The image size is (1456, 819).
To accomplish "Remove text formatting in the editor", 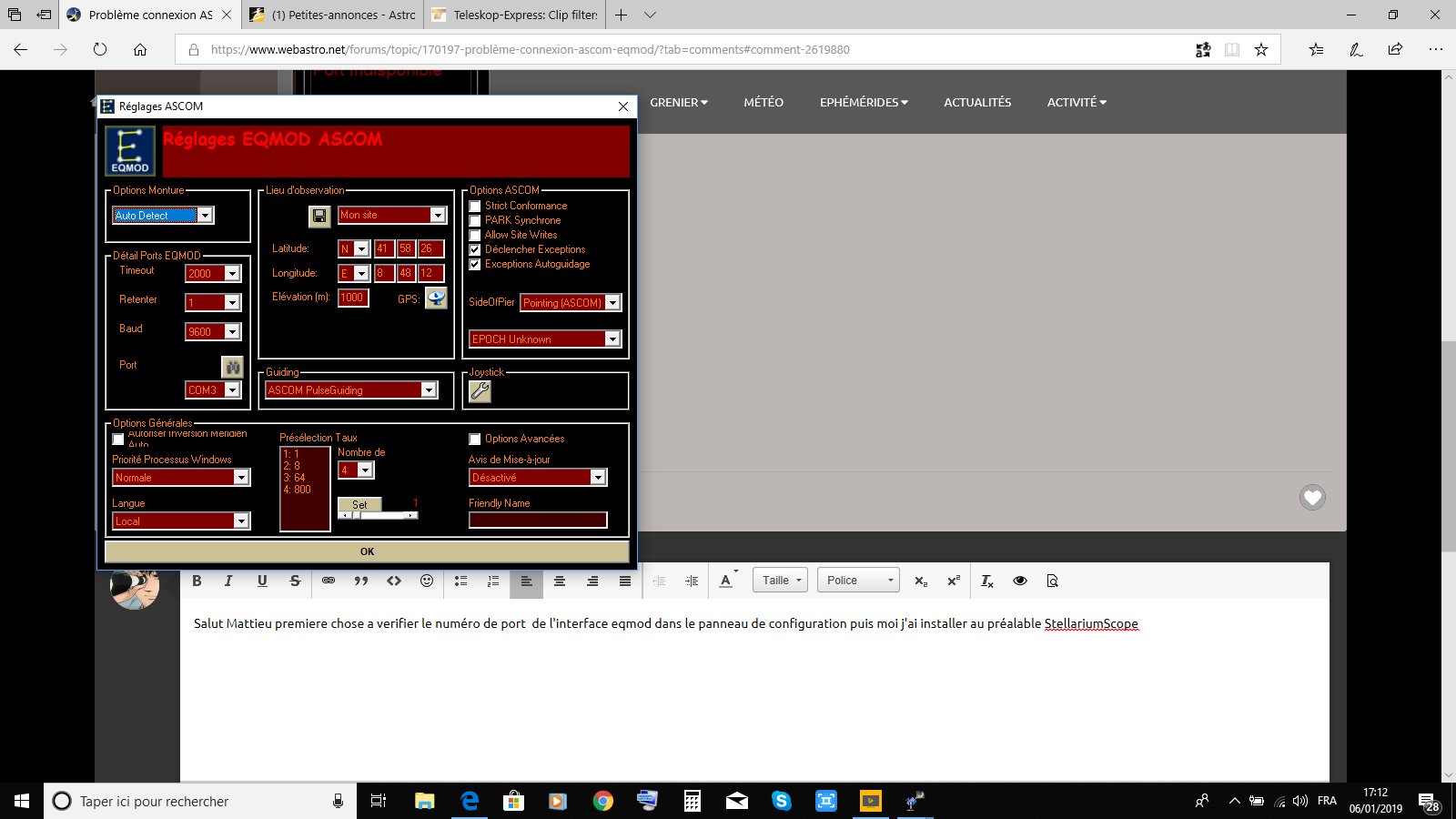I will pyautogui.click(x=987, y=581).
